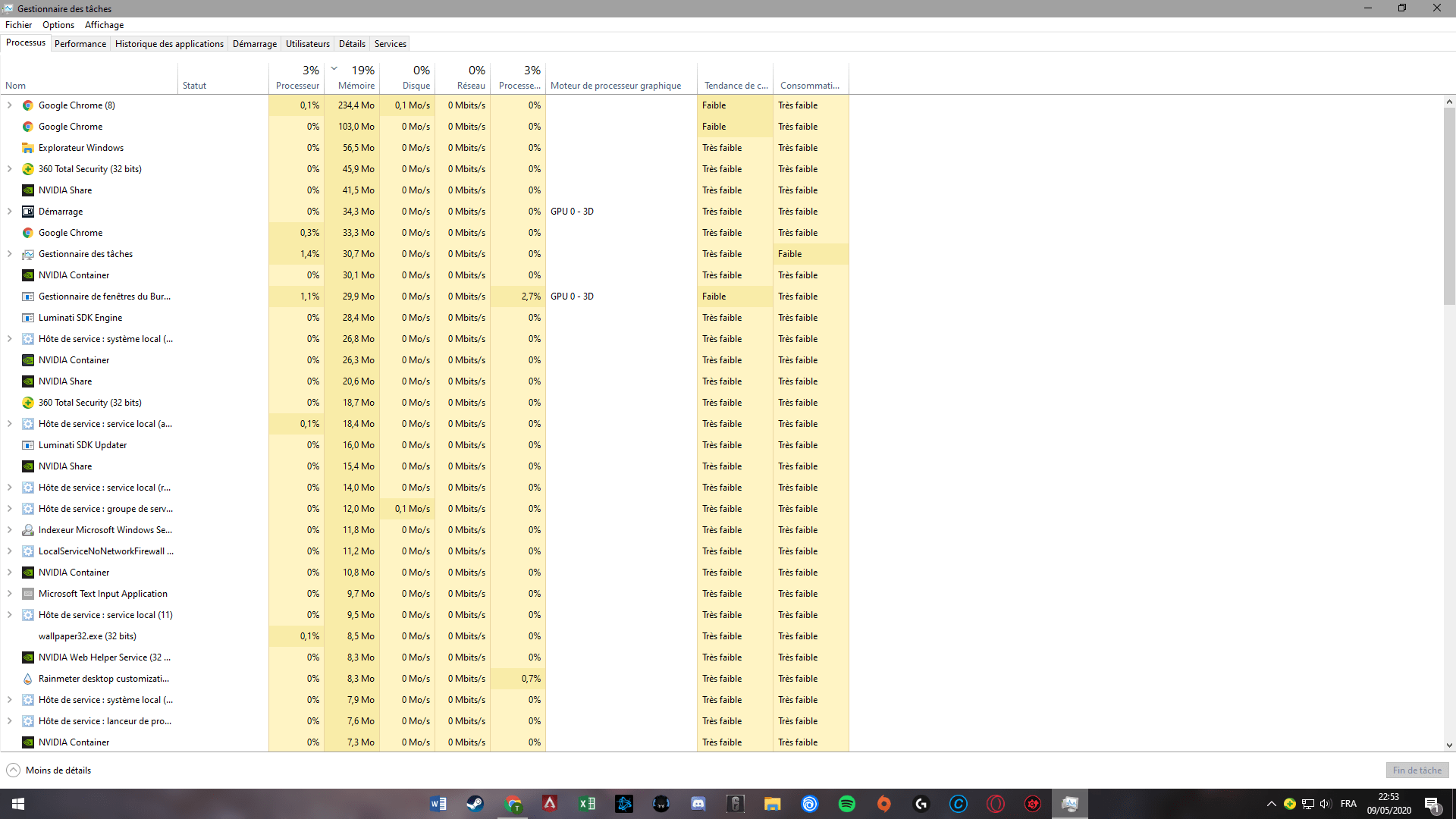Select the wallpaper32.exe (32 bits) row
1456x819 pixels.
pyautogui.click(x=87, y=636)
